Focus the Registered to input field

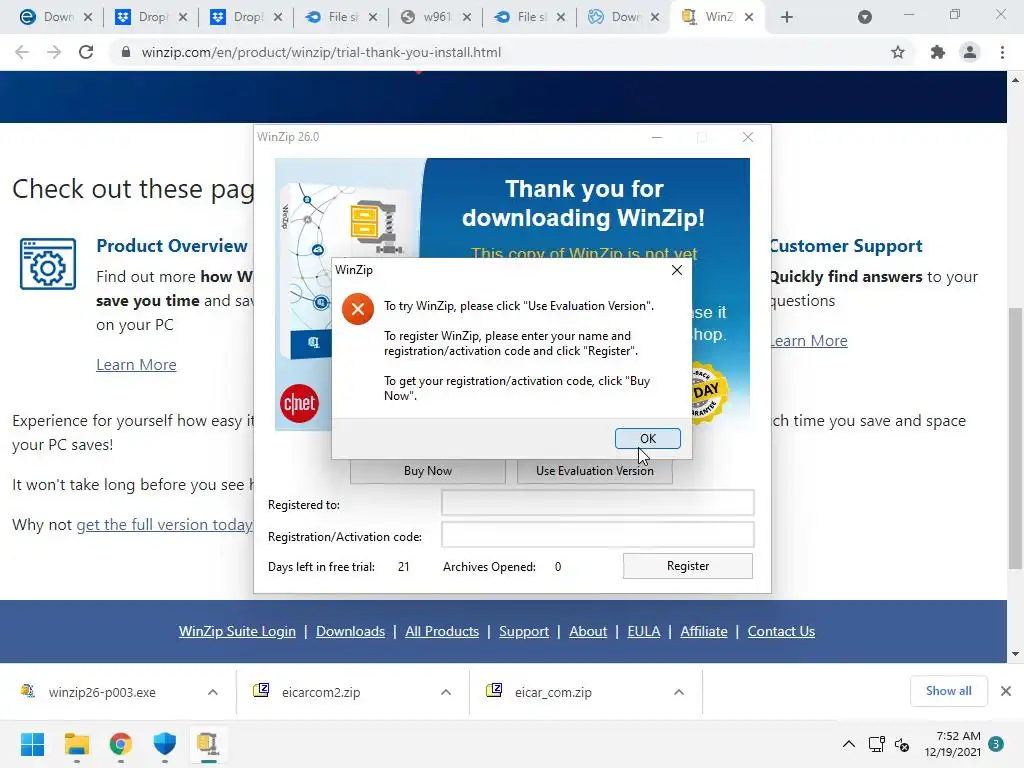[x=598, y=503]
